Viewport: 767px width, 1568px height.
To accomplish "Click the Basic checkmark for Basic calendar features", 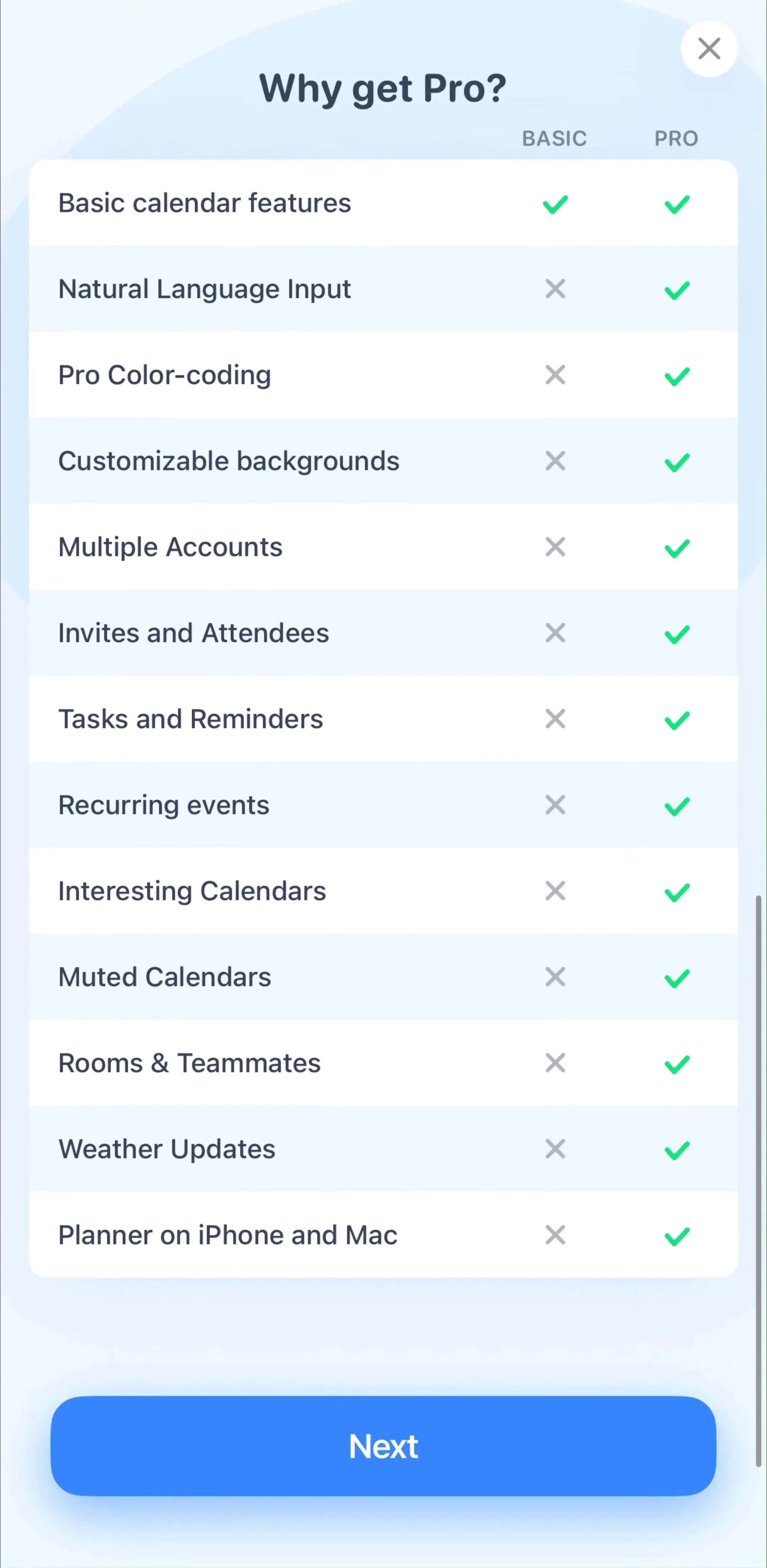I will (555, 204).
